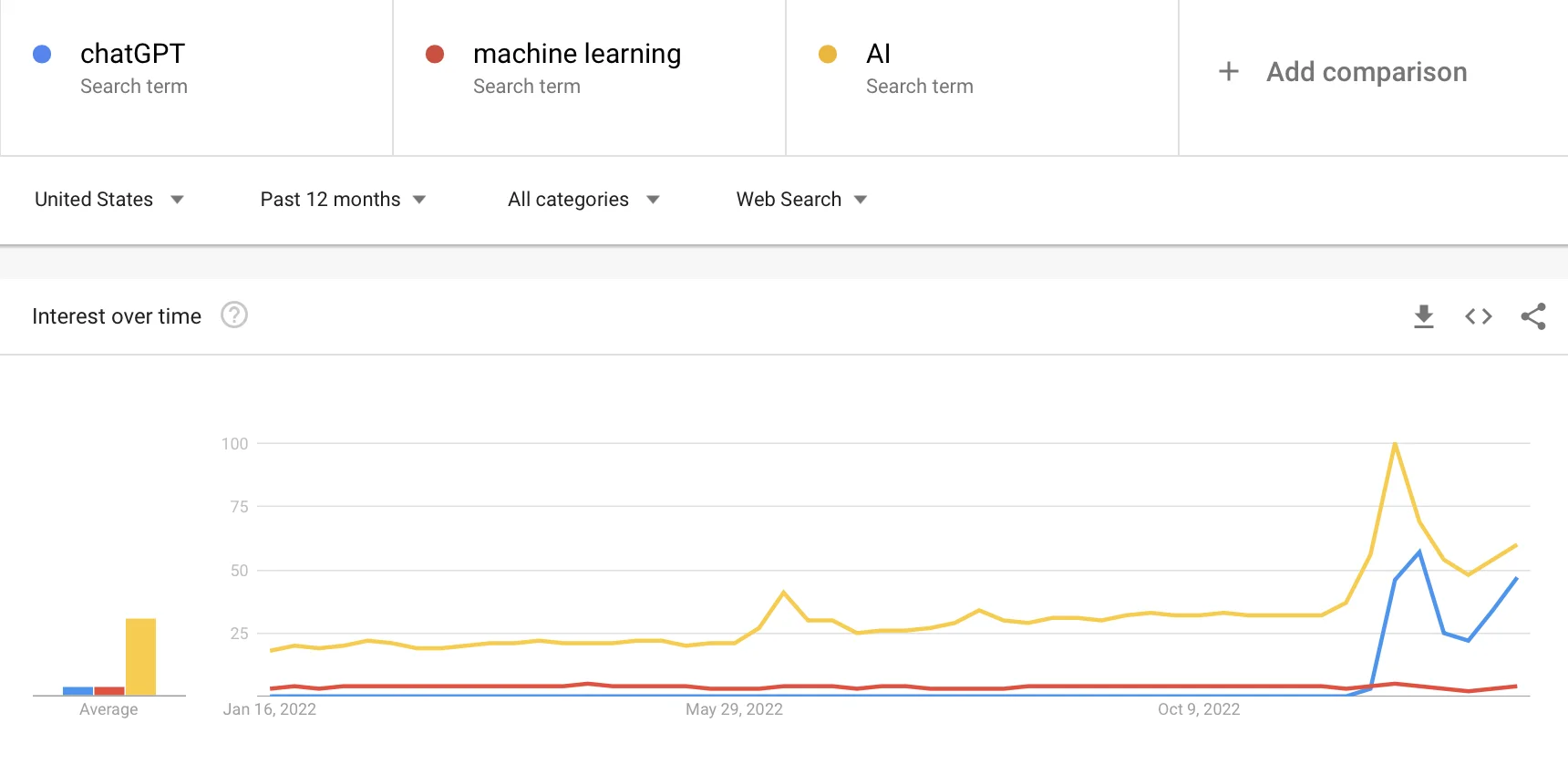Viewport: 1568px width, 764px height.
Task: Expand the Web Search type dropdown
Action: tap(801, 200)
